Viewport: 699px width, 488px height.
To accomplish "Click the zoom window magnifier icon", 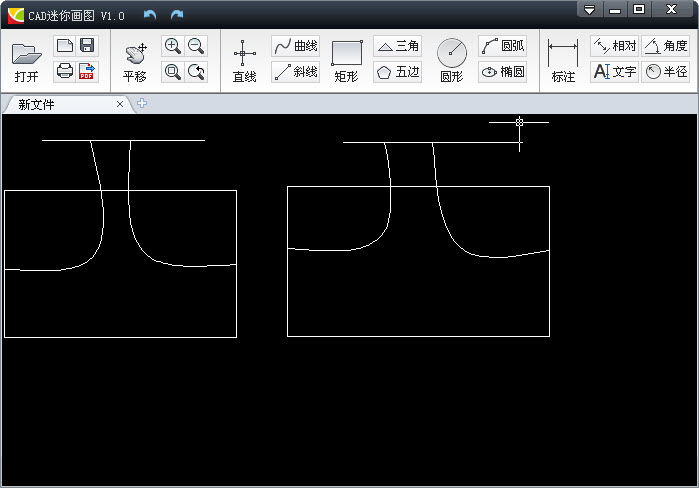I will pos(172,71).
